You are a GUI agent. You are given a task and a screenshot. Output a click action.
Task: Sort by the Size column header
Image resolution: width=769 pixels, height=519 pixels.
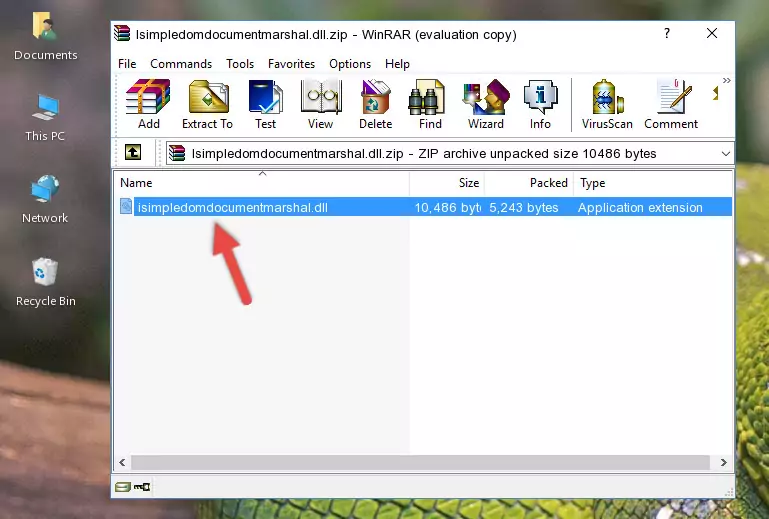pos(447,182)
